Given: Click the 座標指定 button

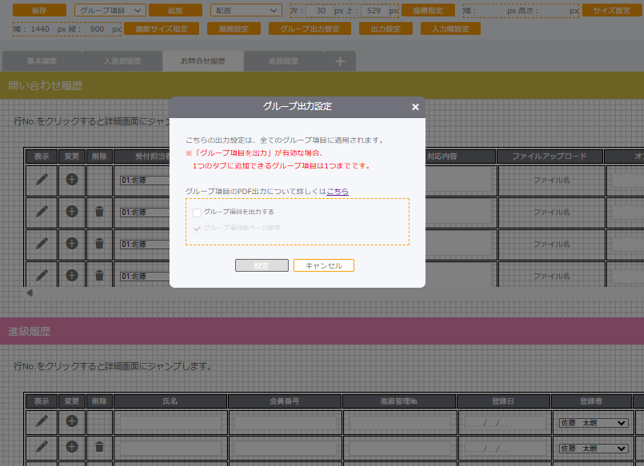Looking at the screenshot, I should 428,10.
